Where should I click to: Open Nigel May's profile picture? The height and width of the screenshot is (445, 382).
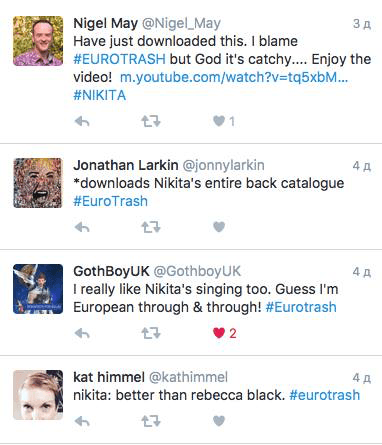tap(38, 41)
